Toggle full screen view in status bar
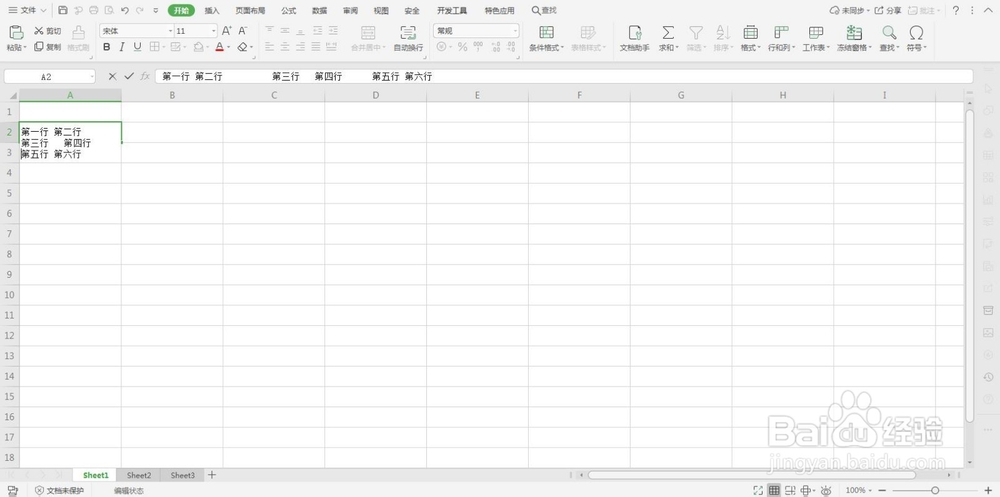 [x=758, y=490]
